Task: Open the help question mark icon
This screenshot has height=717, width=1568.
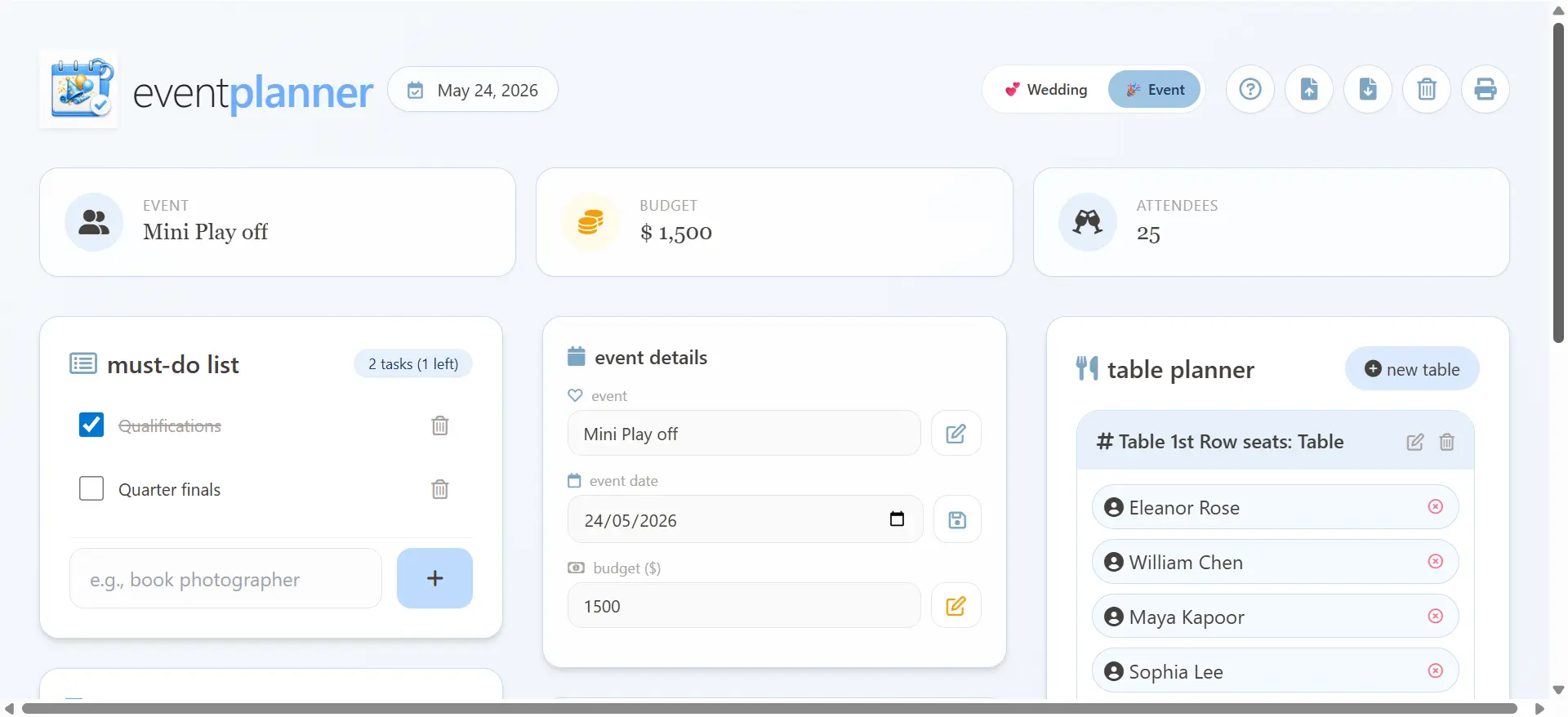Action: coord(1250,89)
